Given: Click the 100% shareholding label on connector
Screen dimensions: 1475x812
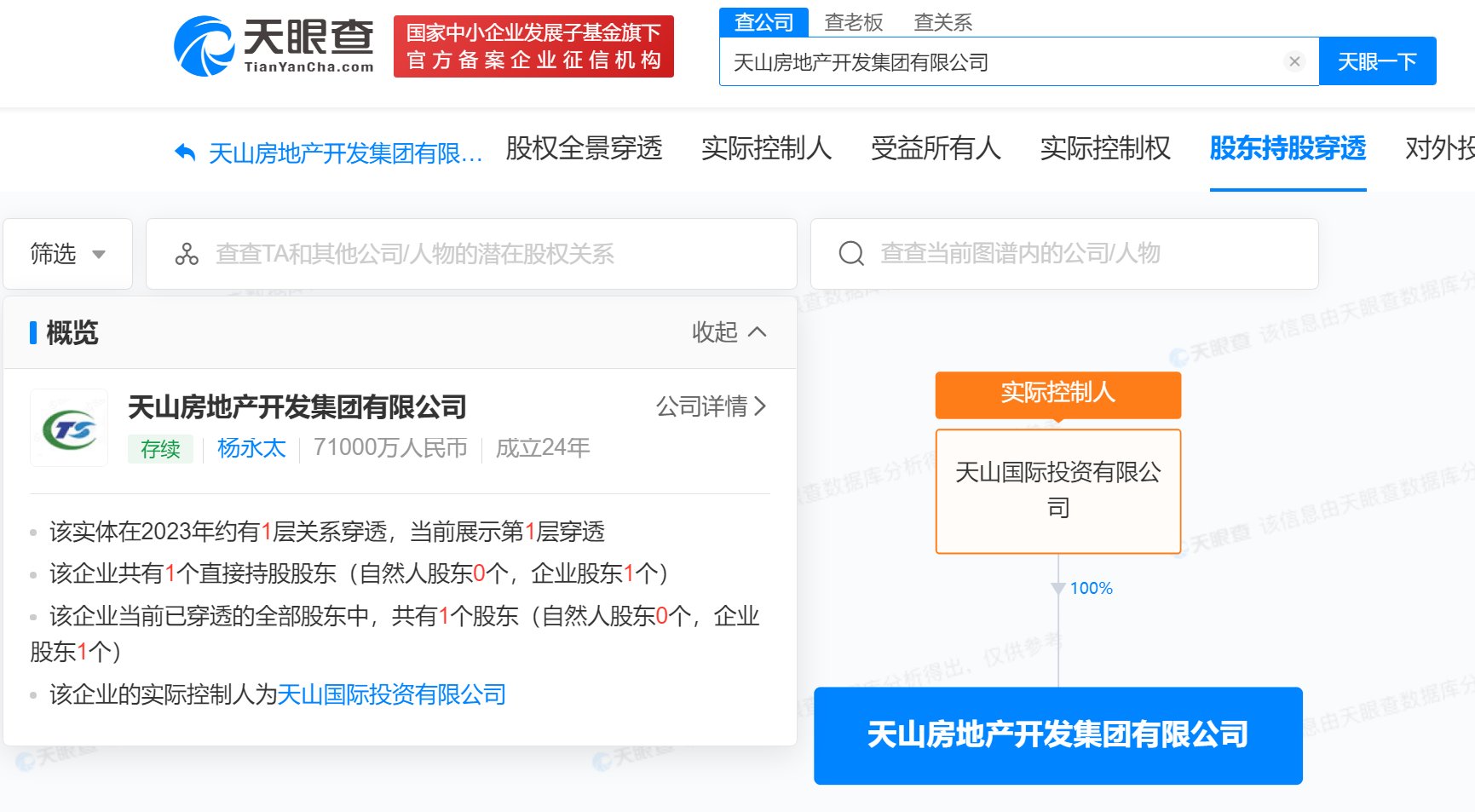Looking at the screenshot, I should [1092, 587].
